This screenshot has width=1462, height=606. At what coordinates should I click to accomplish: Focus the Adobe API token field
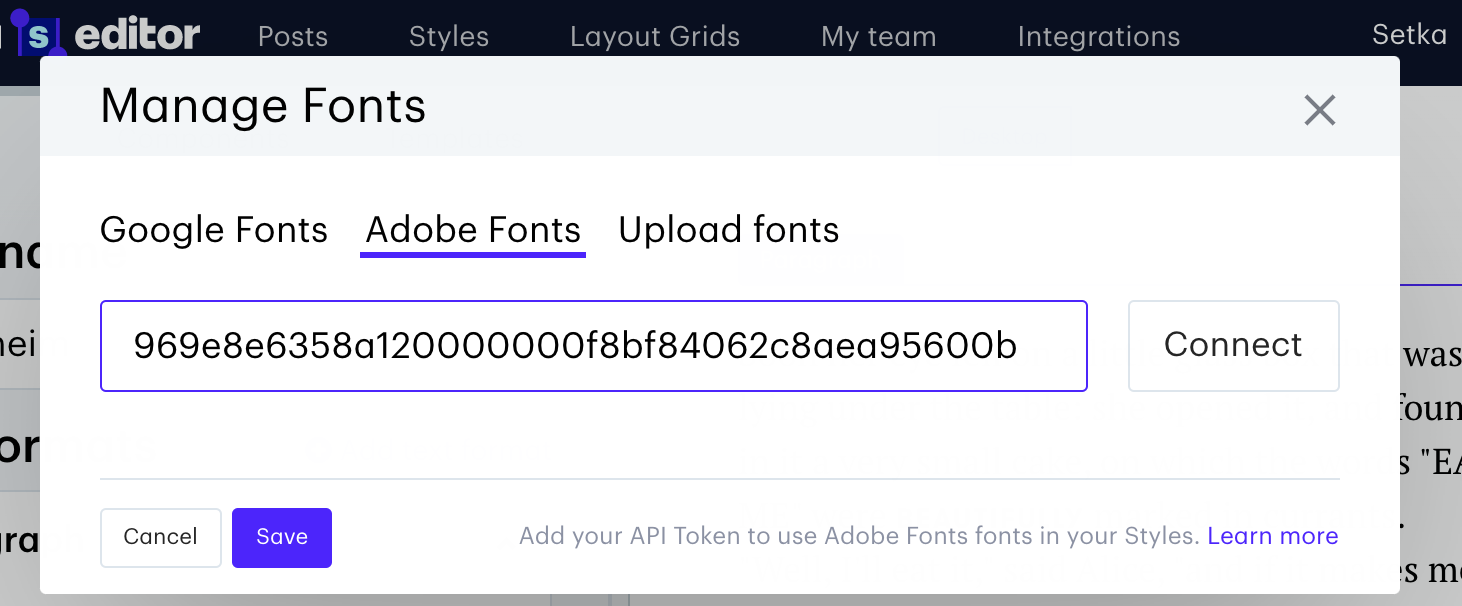point(593,346)
